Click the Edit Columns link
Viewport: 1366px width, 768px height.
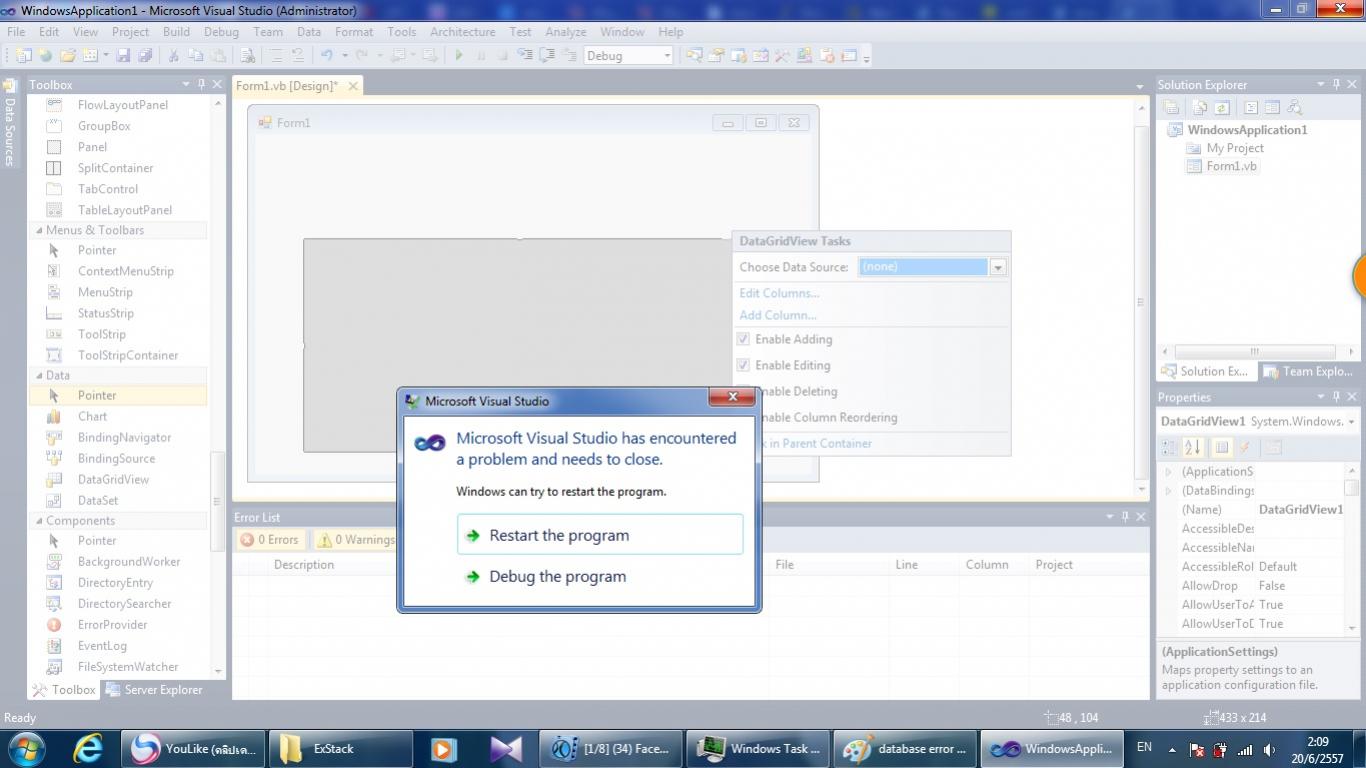click(x=779, y=293)
